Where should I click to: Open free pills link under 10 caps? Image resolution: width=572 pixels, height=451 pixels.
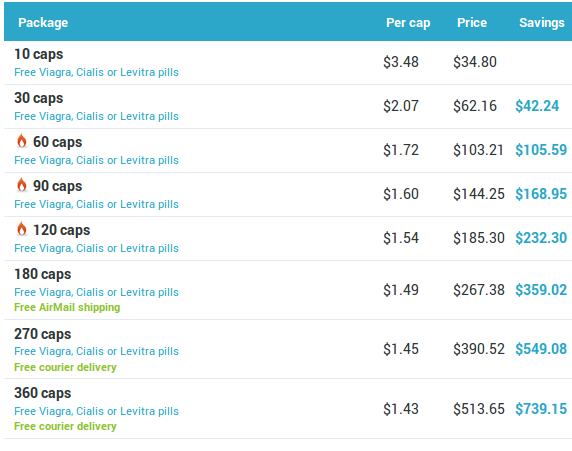[96, 72]
